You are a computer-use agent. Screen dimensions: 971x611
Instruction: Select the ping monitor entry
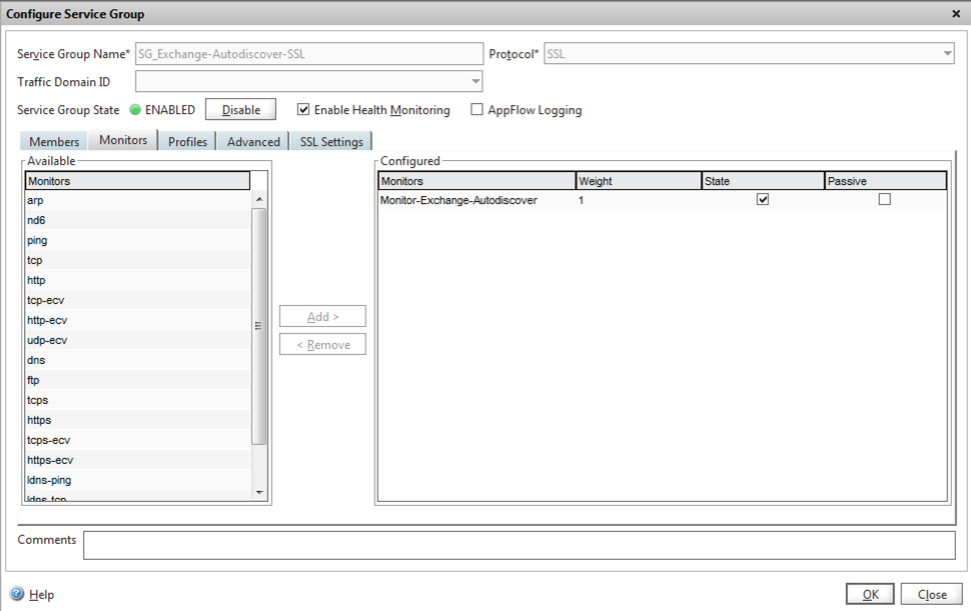tap(37, 240)
